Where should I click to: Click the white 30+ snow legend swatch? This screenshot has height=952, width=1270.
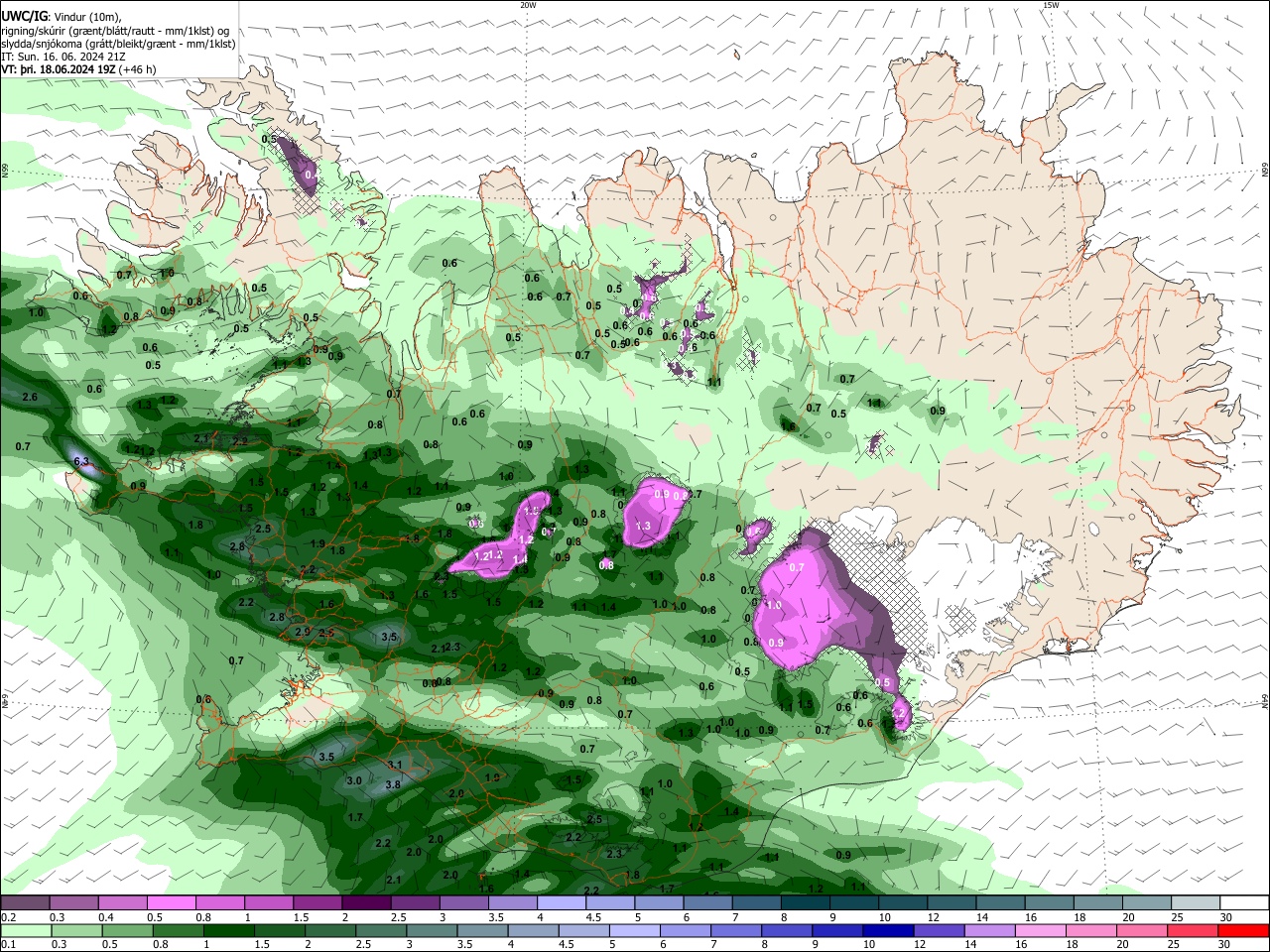pos(1244,903)
